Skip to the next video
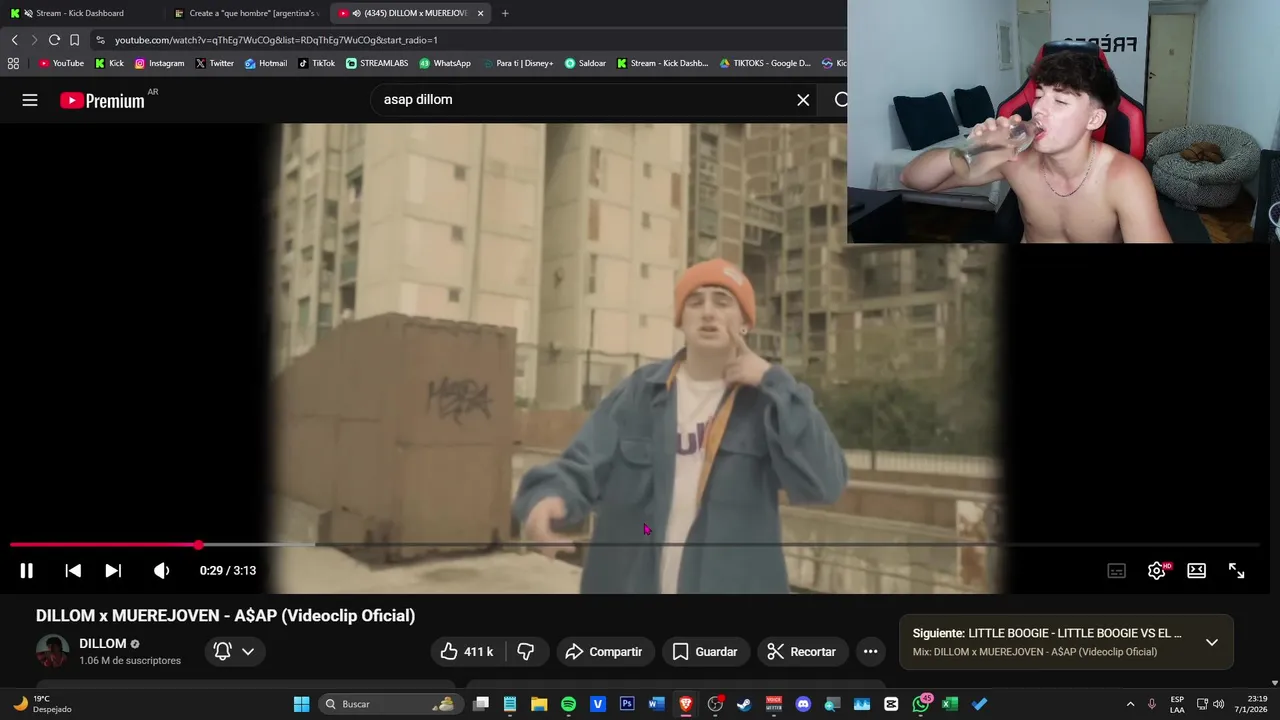The image size is (1280, 720). pos(113,570)
